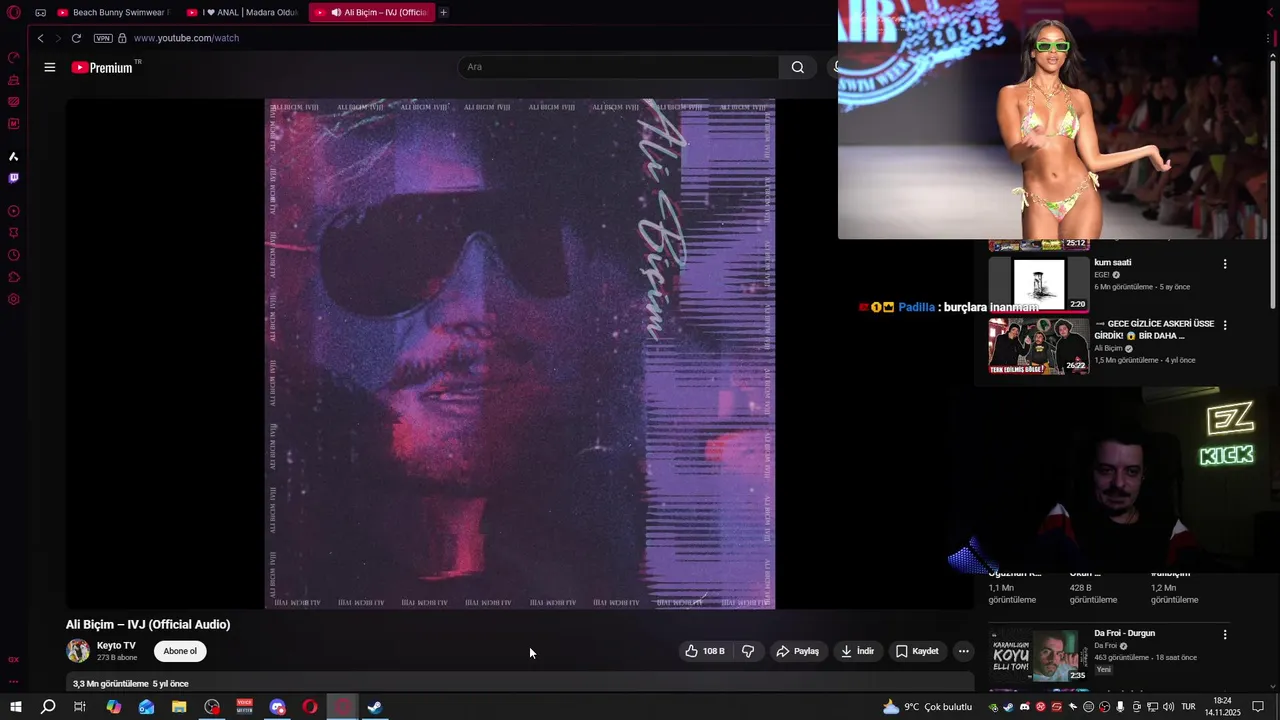Mute the Ali Biçim tab audio icon
The width and height of the screenshot is (1280, 720).
[x=336, y=12]
